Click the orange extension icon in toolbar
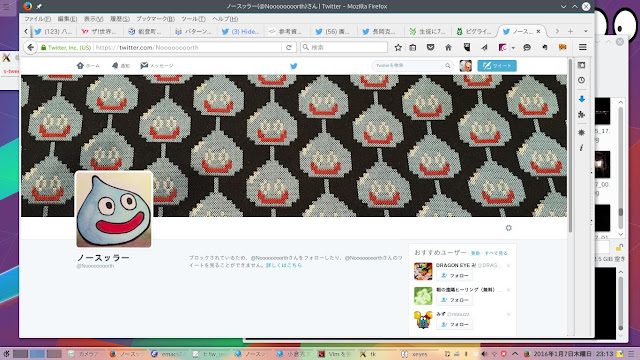 tap(562, 47)
